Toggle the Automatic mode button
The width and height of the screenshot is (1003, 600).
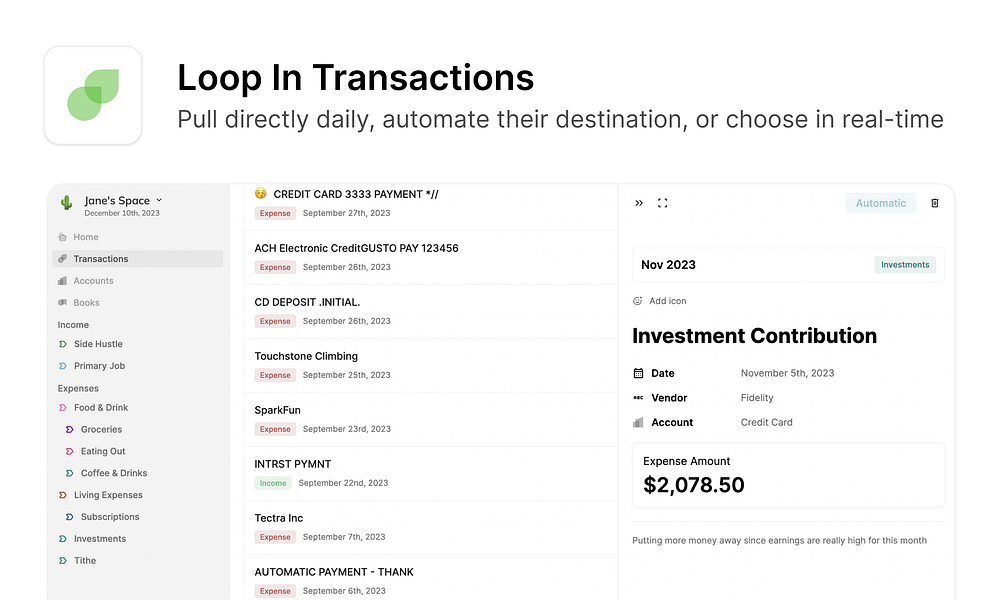[880, 203]
